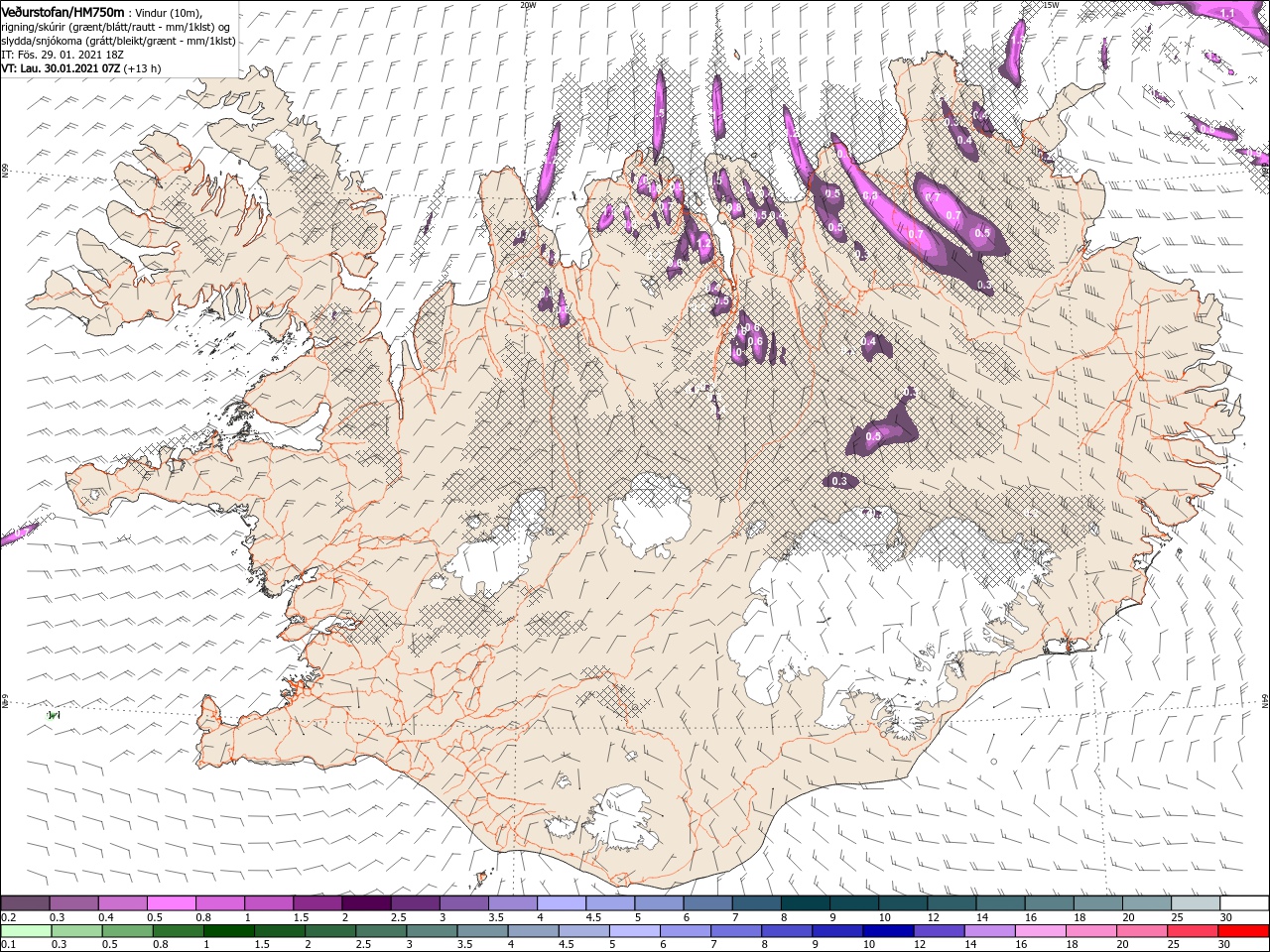The width and height of the screenshot is (1270, 952).
Task: Select the deep blue 10 swatch, lower legend
Action: 888,931
